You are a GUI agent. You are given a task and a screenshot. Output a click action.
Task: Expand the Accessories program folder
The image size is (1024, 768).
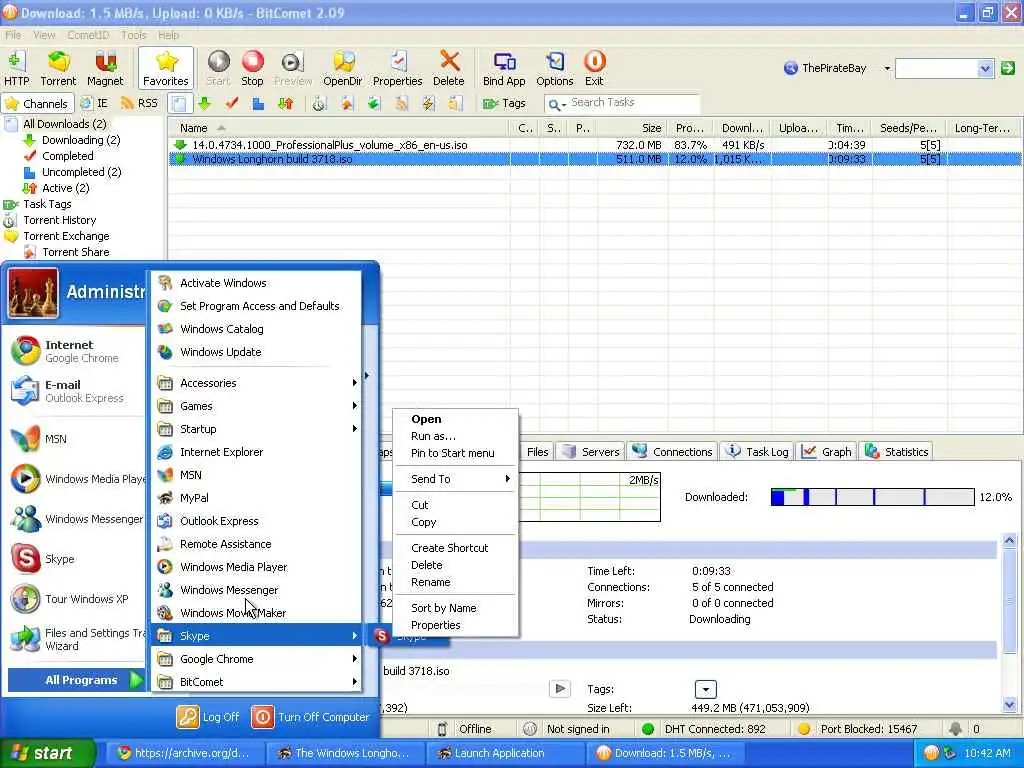pyautogui.click(x=258, y=383)
